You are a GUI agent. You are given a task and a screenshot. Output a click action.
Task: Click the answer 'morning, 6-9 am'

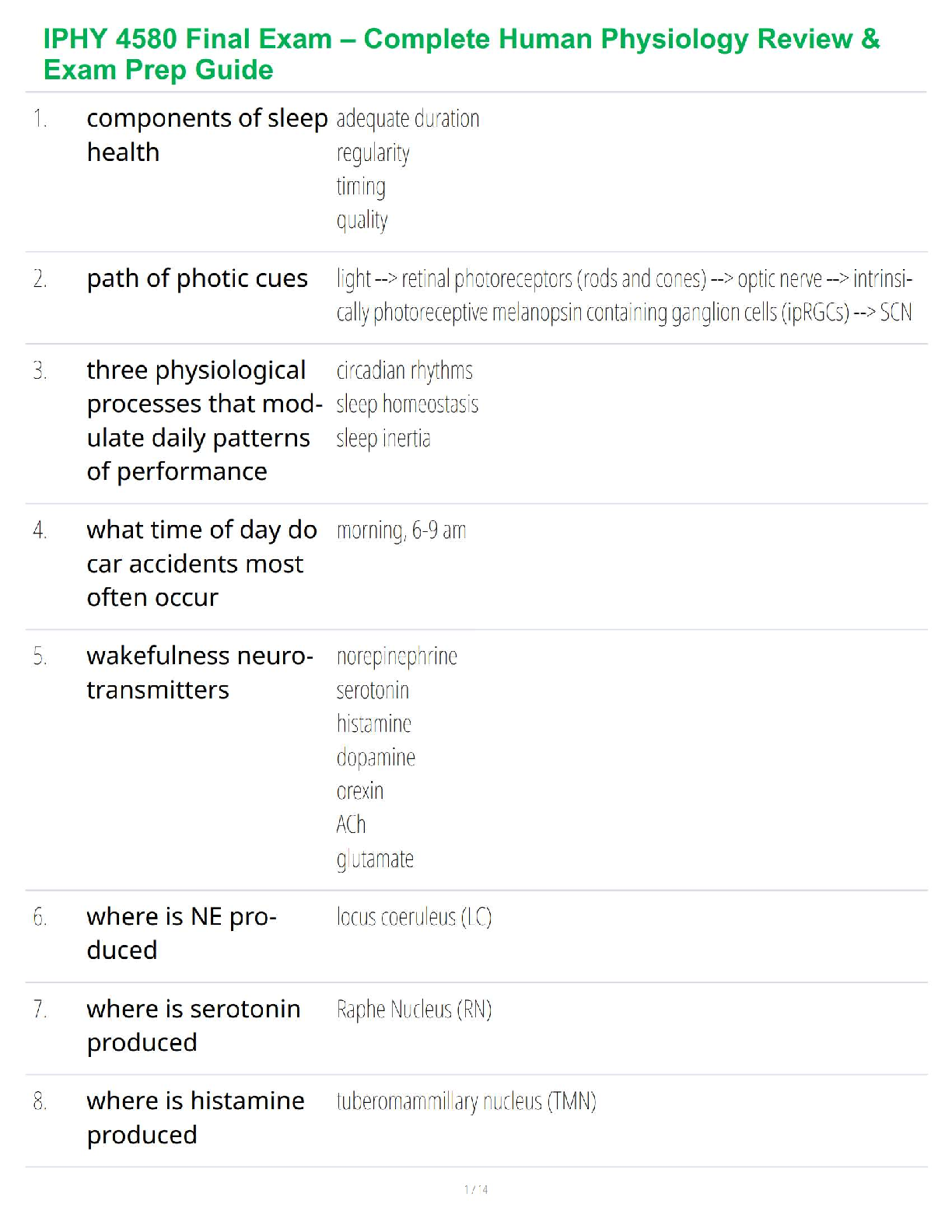coord(401,530)
